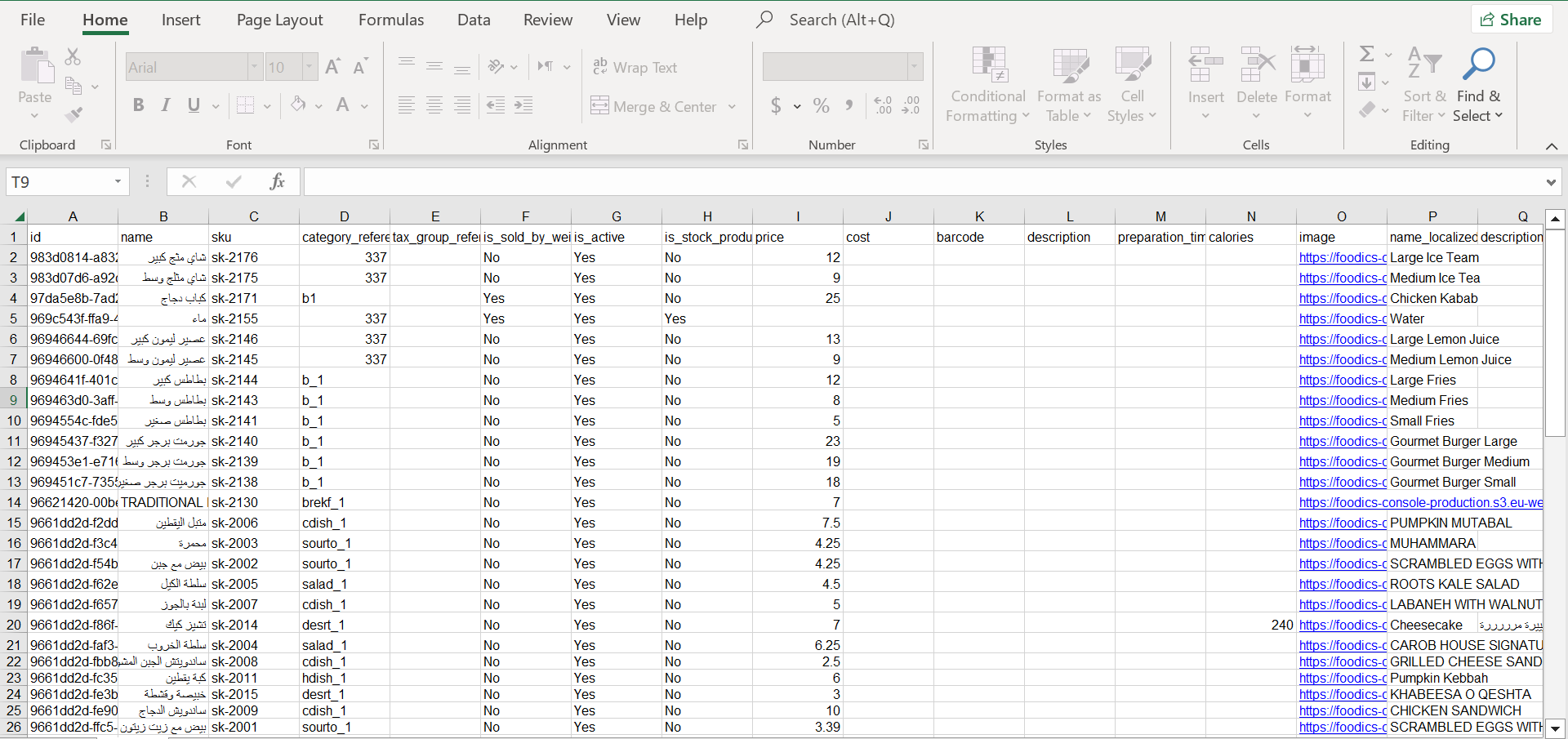
Task: Click the AutoSum sigma icon
Action: coord(1366,55)
